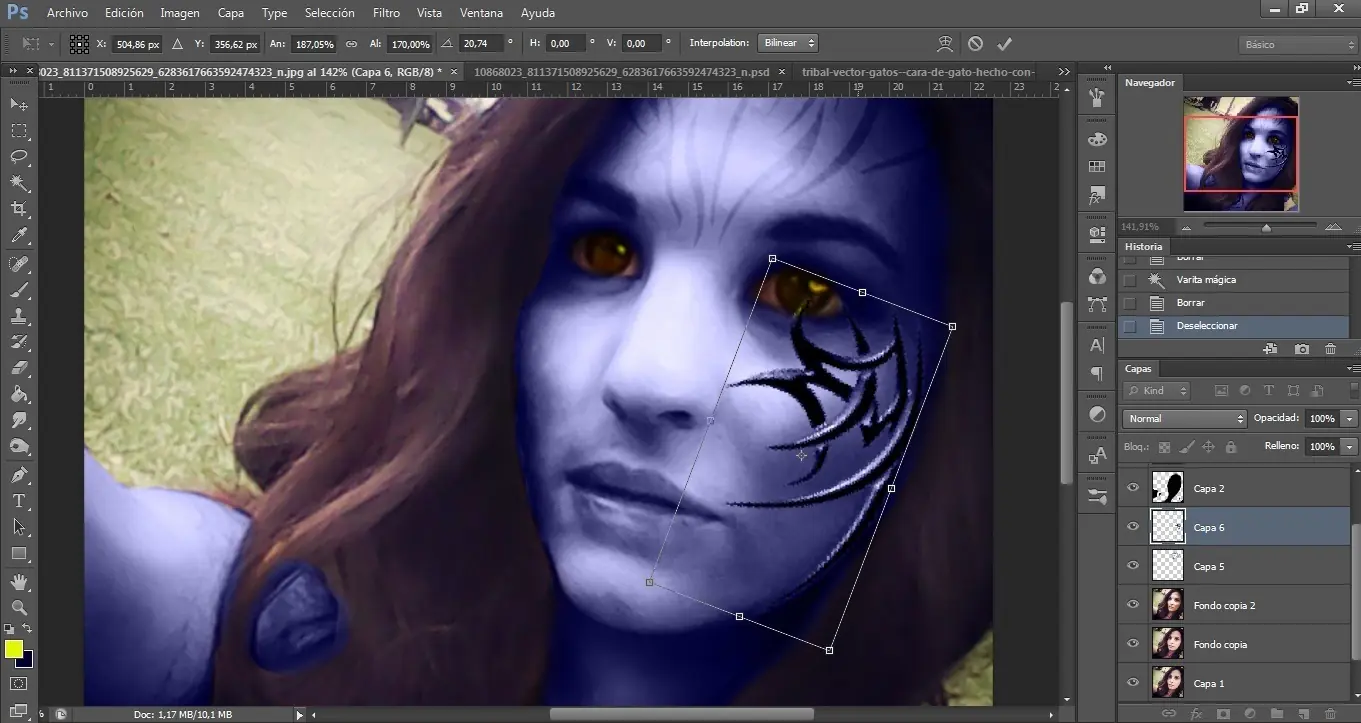Select the Type tool
Screen dimensions: 1361x723
click(x=19, y=501)
